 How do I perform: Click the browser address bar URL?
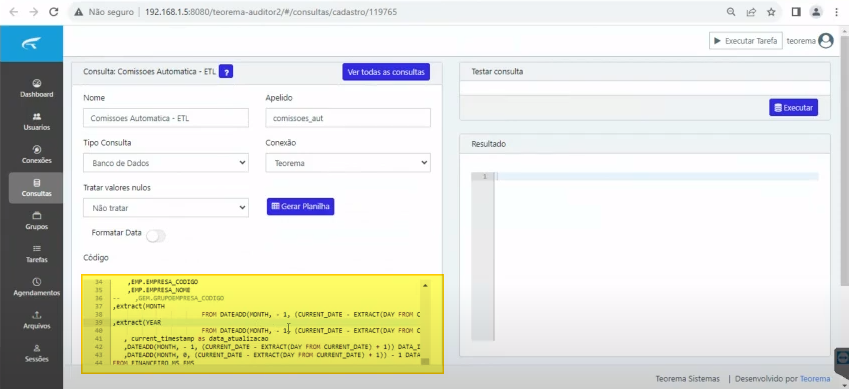(271, 11)
